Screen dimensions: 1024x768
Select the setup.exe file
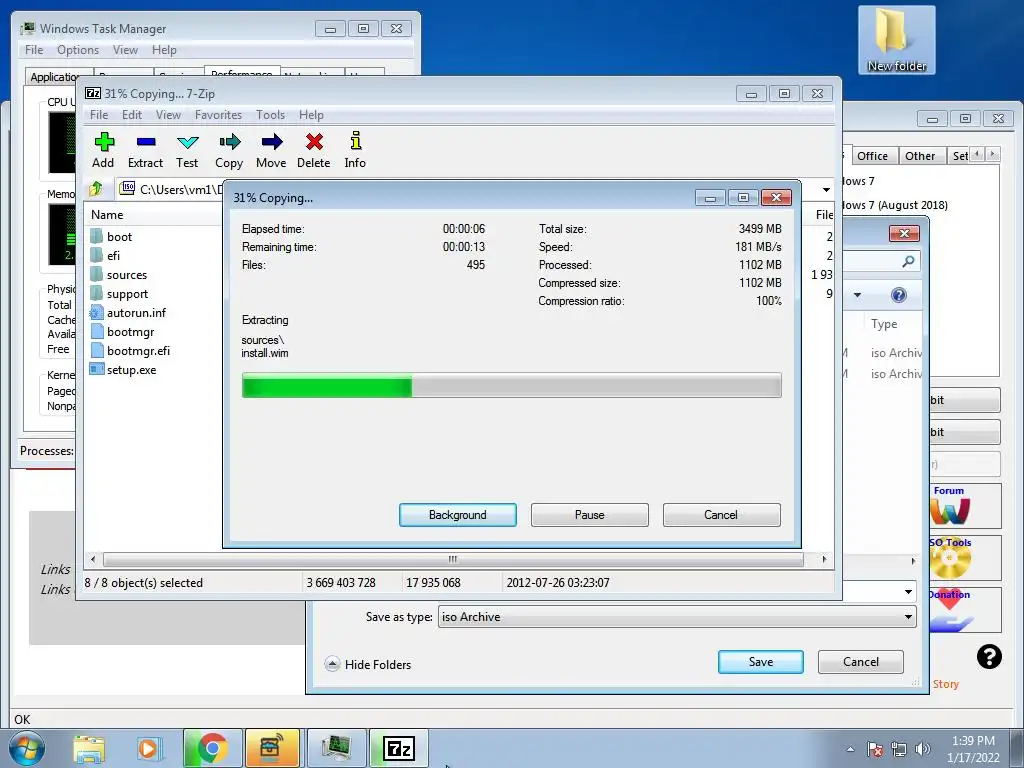coord(131,370)
